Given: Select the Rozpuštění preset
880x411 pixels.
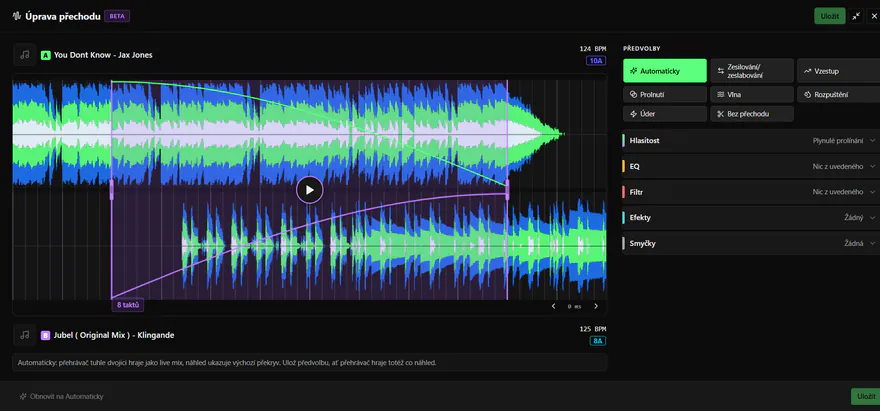Looking at the screenshot, I should (838, 94).
